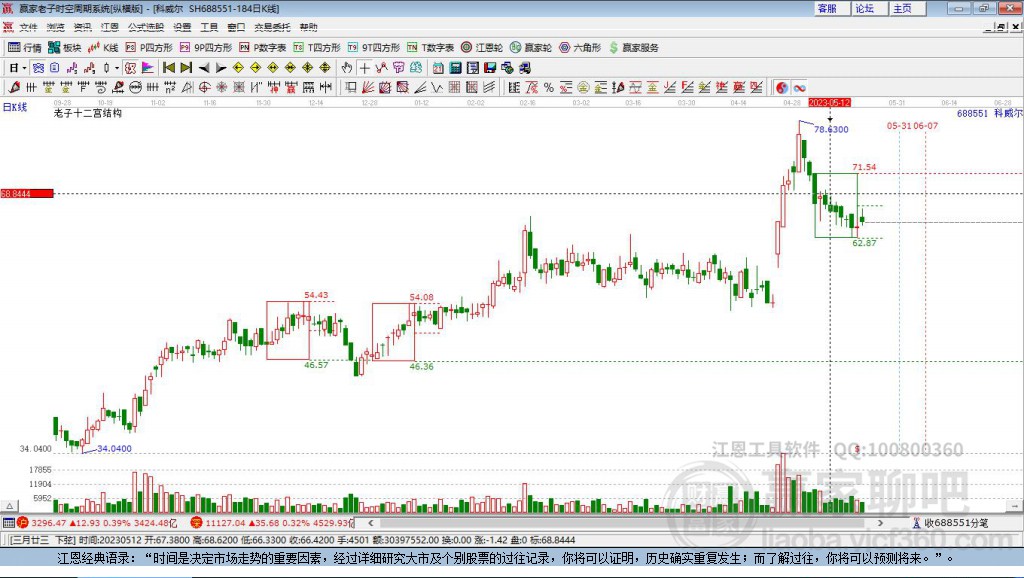The width and height of the screenshot is (1024, 578).
Task: Expand dropdown arrow beside candlestick style icon
Action: (x=116, y=68)
